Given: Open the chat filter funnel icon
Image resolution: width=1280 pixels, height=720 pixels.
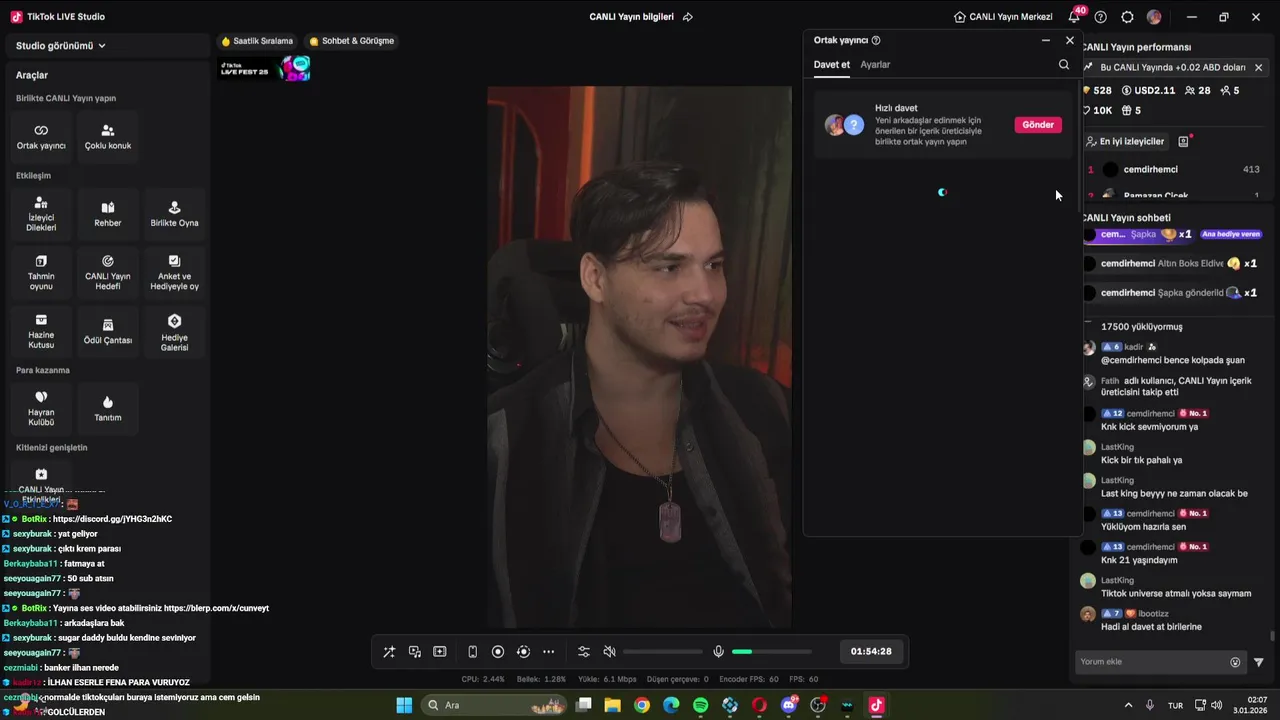Looking at the screenshot, I should point(1259,662).
